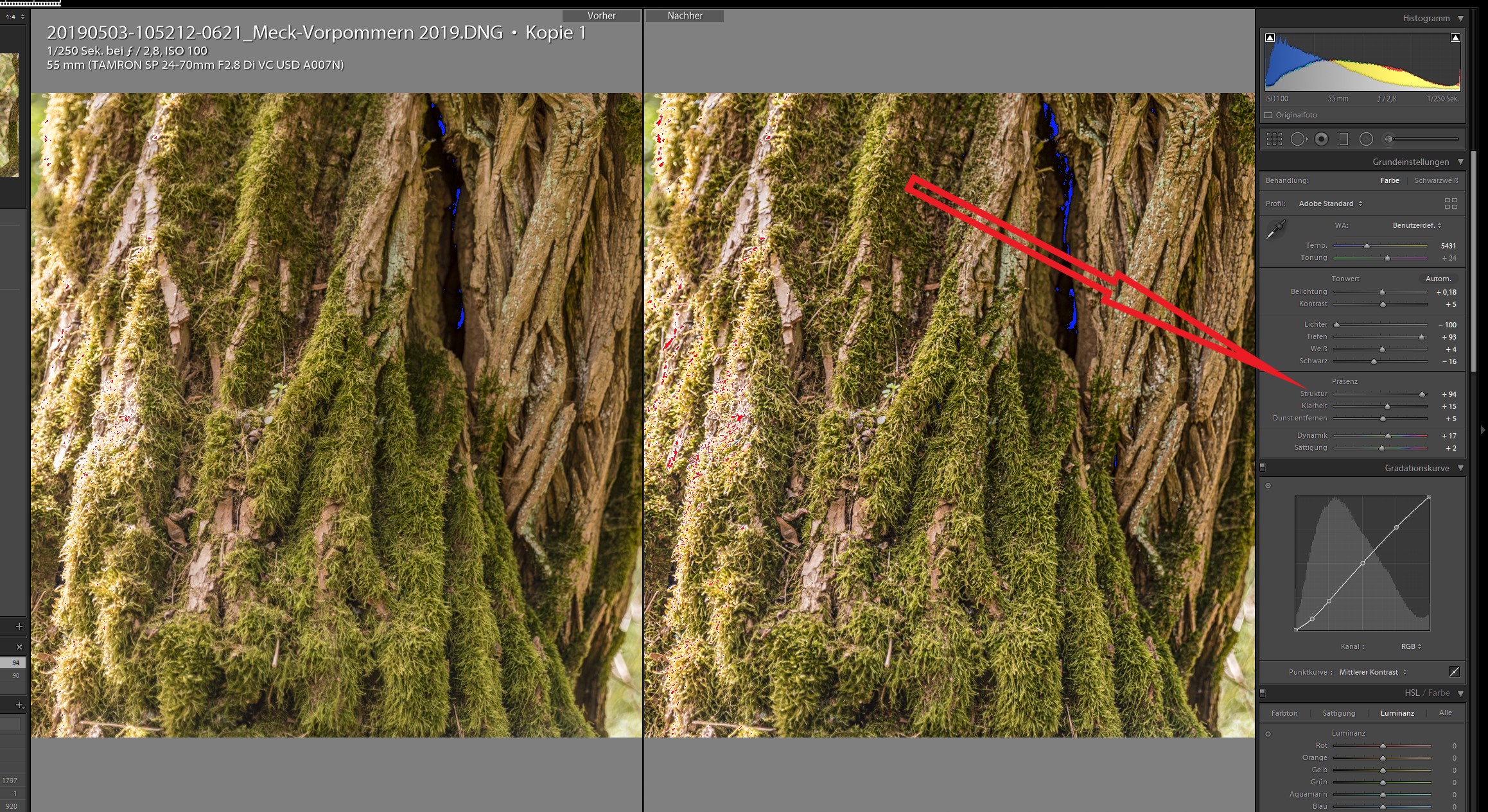Open the WA Benutzerdef. dropdown
Screen dimensions: 1488x812
point(1417,225)
